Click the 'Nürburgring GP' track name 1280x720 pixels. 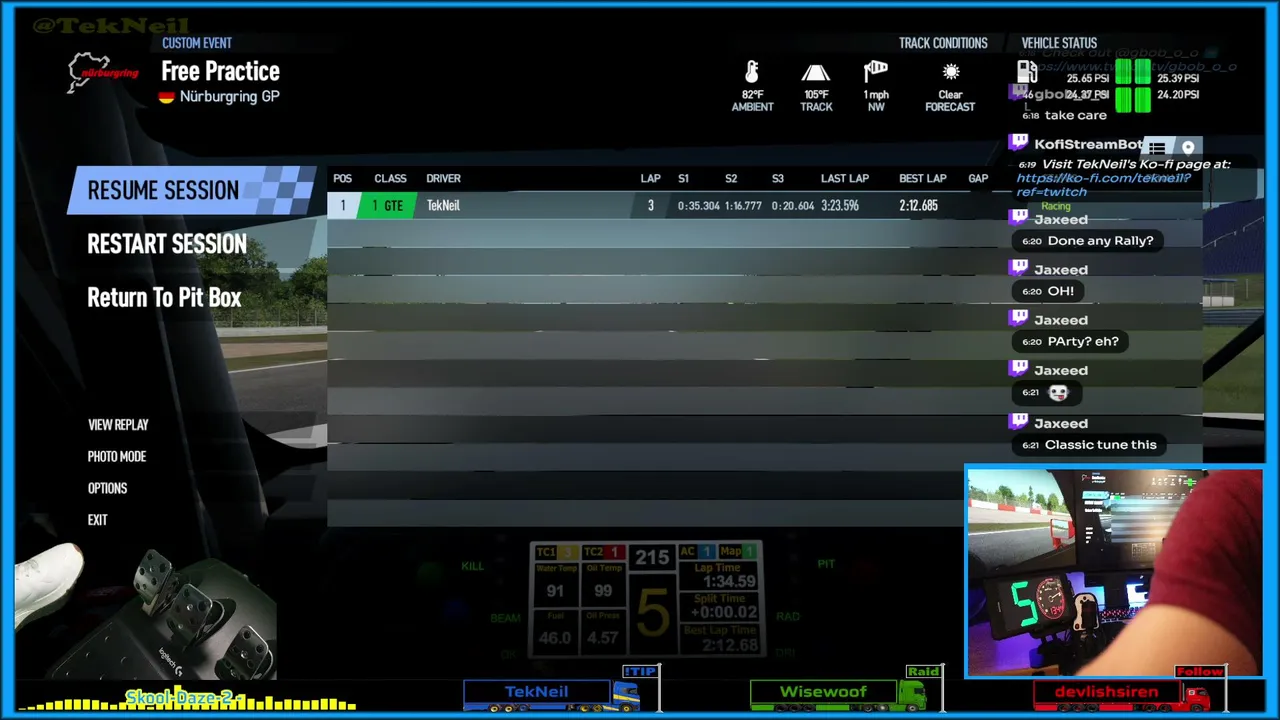point(229,97)
